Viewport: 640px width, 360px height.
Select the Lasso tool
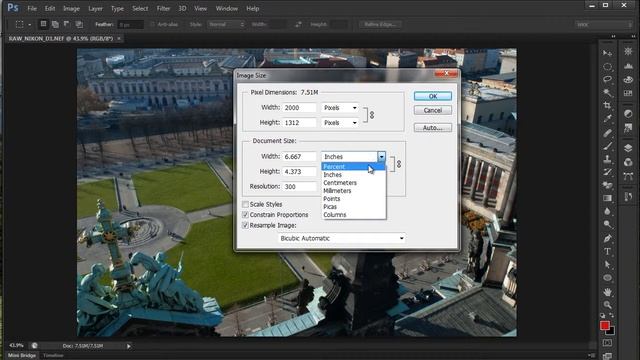pyautogui.click(x=607, y=79)
